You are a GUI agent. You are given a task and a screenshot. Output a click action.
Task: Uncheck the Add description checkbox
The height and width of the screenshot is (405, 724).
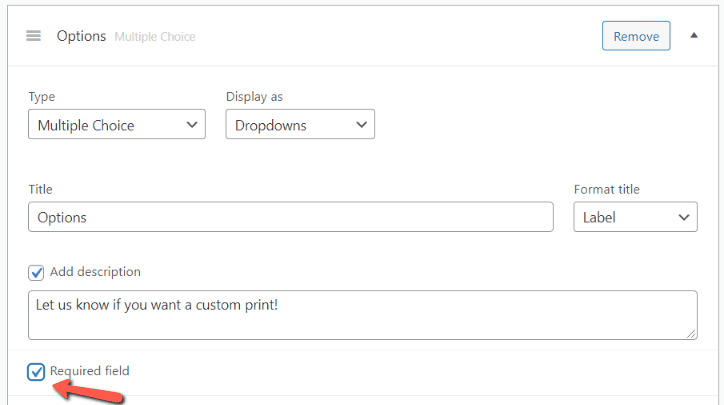[36, 272]
